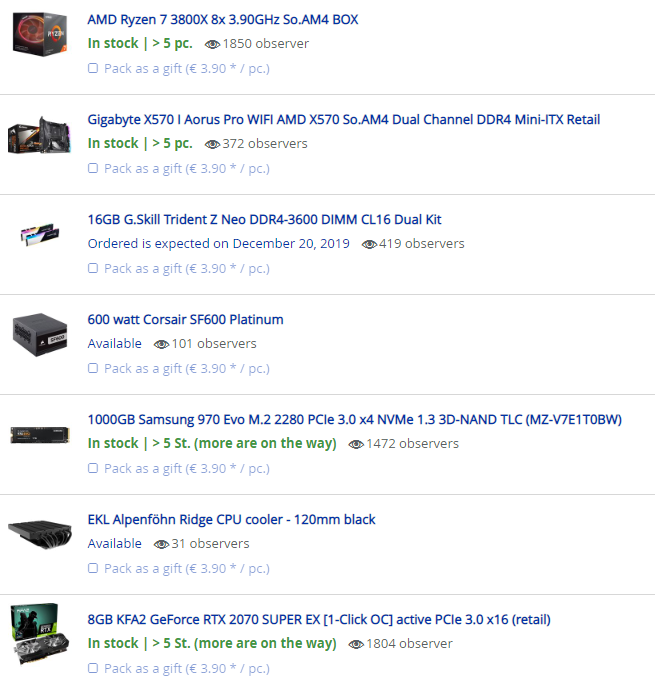Click the eye icon beside 31 observers

coord(161,544)
